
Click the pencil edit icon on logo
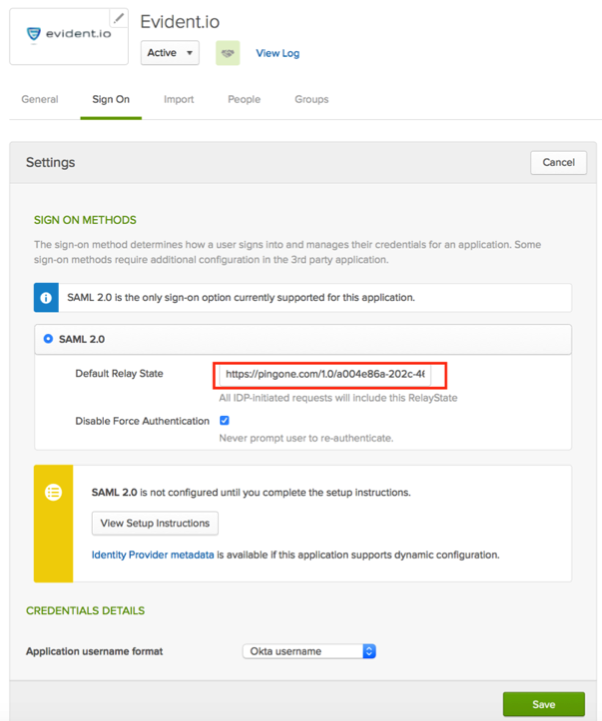(119, 18)
